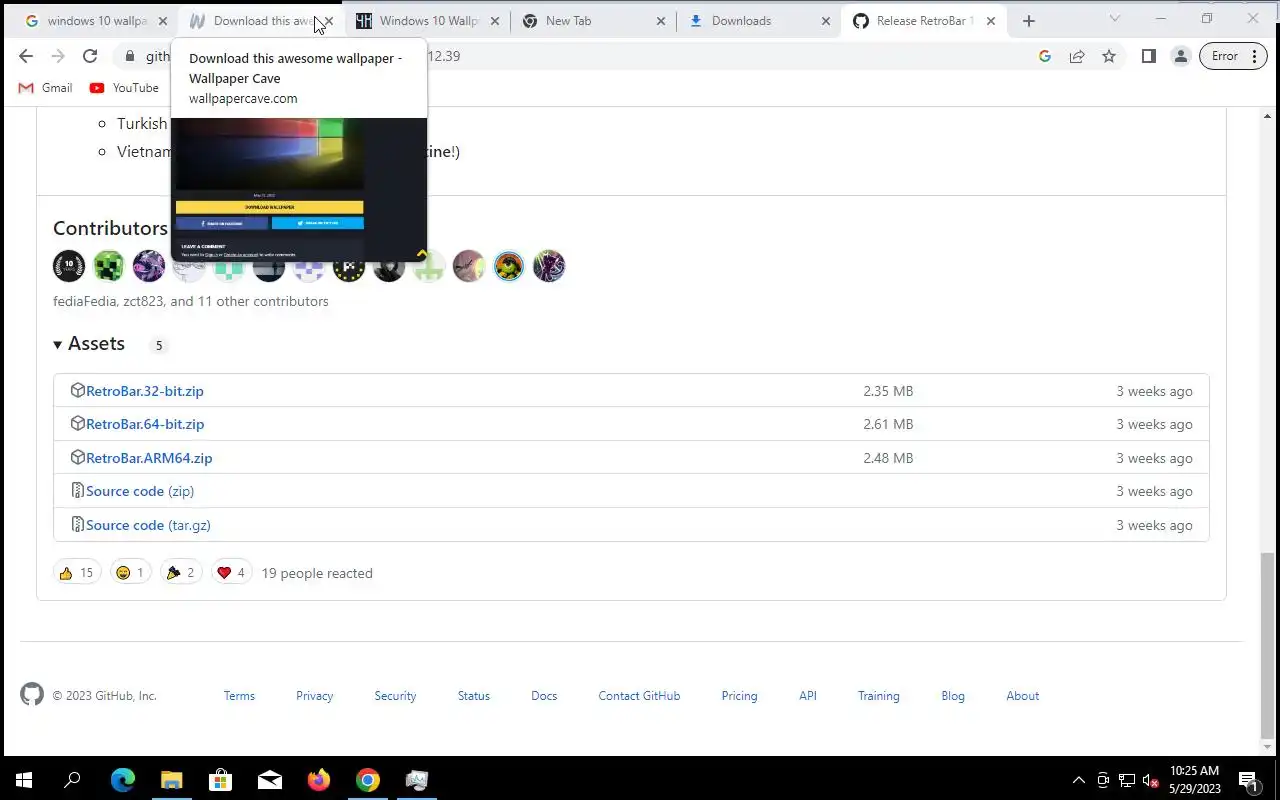Screen dimensions: 1280x800
Task: Click the Google icon in address bar
Action: pyautogui.click(x=1045, y=56)
